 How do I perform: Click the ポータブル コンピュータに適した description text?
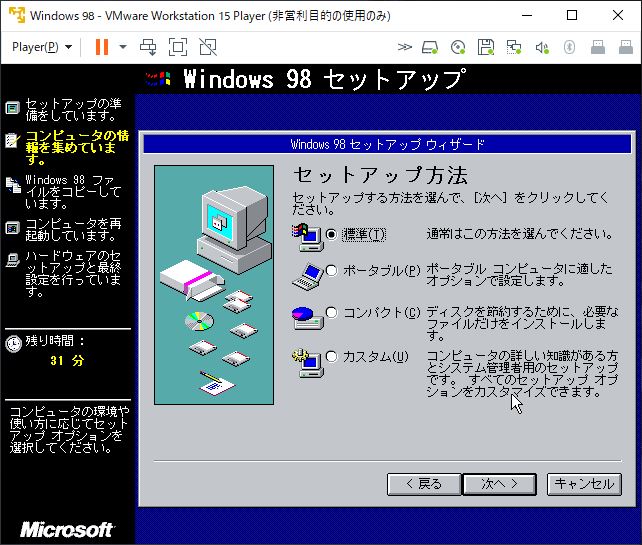point(519,275)
